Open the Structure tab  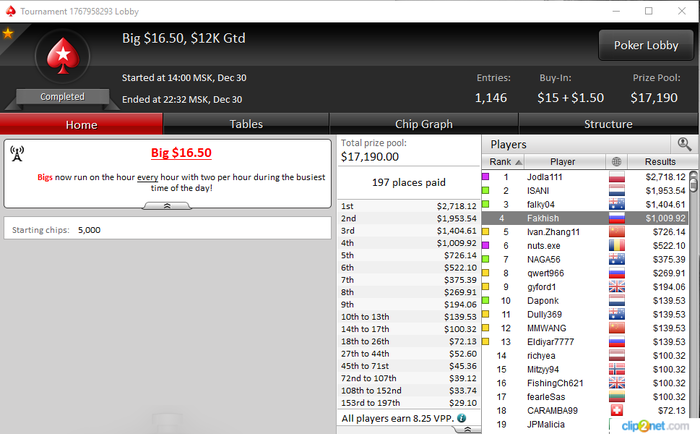click(x=608, y=124)
